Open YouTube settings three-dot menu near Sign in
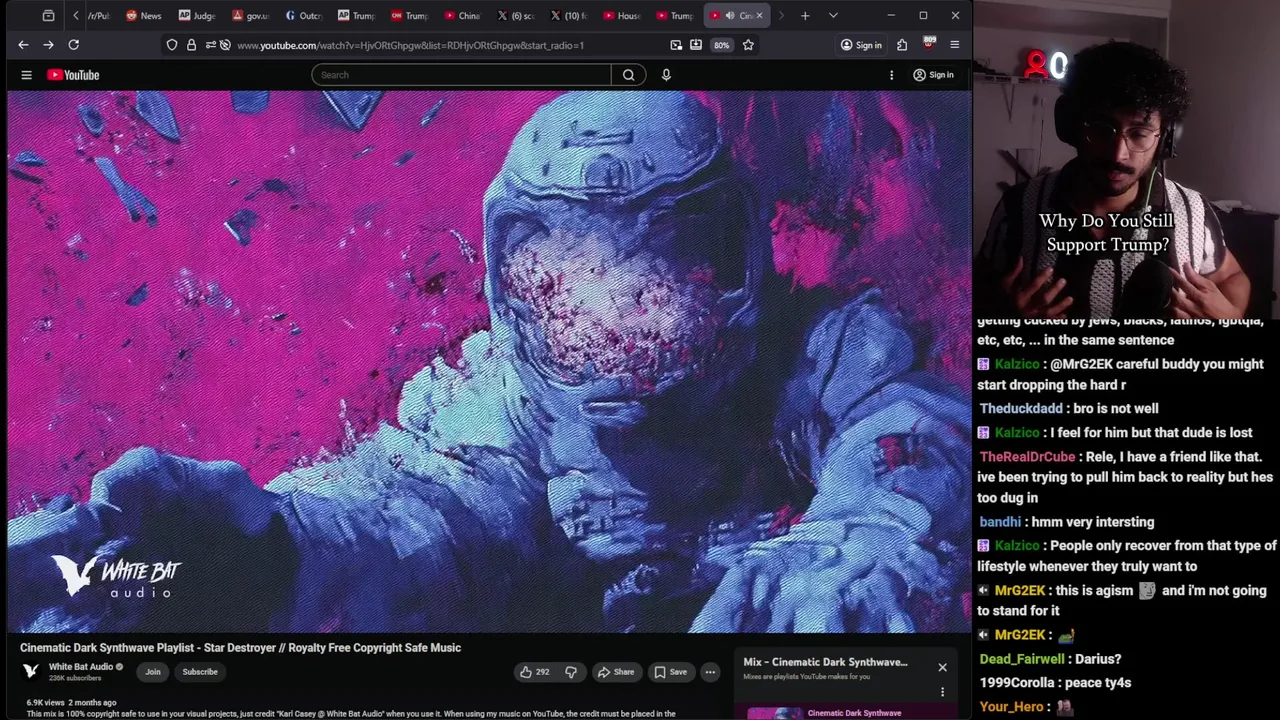The image size is (1280, 720). tap(891, 75)
